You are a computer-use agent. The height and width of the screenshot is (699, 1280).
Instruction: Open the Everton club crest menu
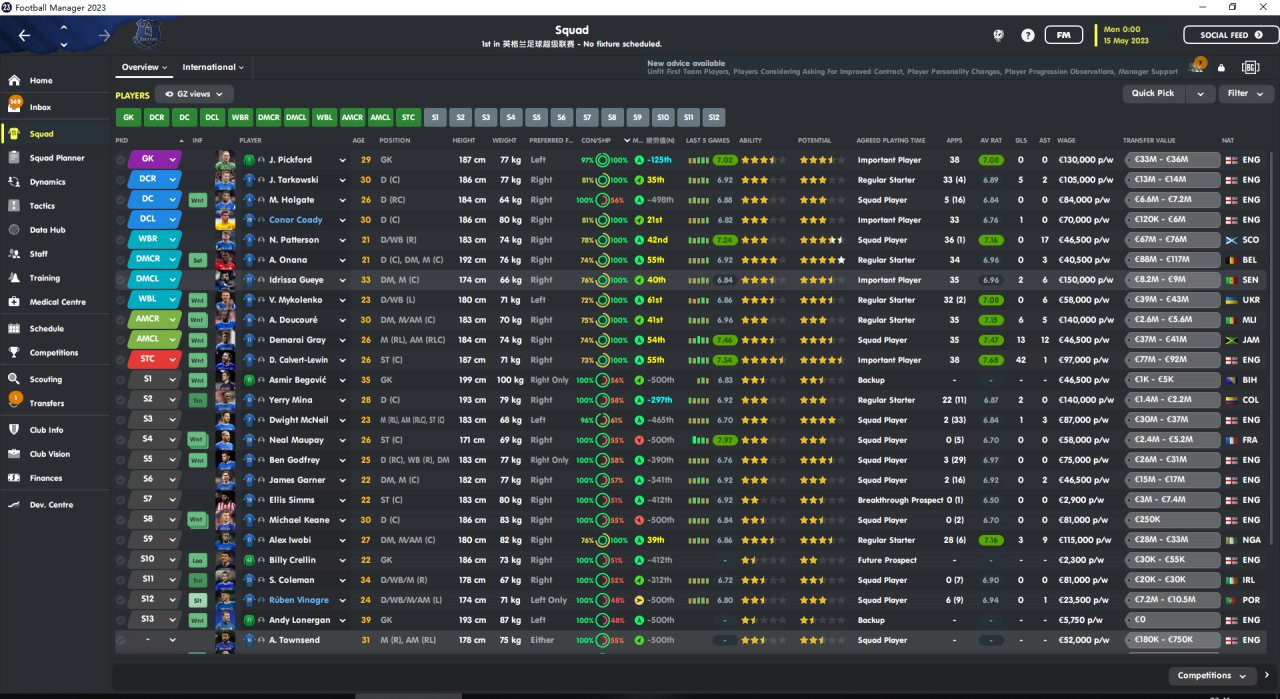[x=147, y=37]
